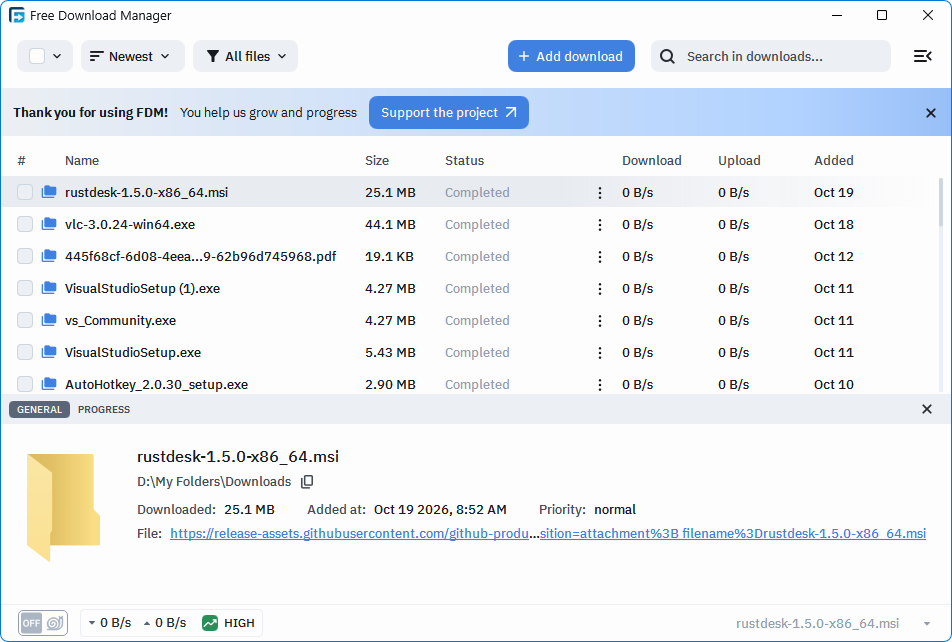This screenshot has width=952, height=642.
Task: Open the All files filter dropdown
Action: pyautogui.click(x=245, y=56)
